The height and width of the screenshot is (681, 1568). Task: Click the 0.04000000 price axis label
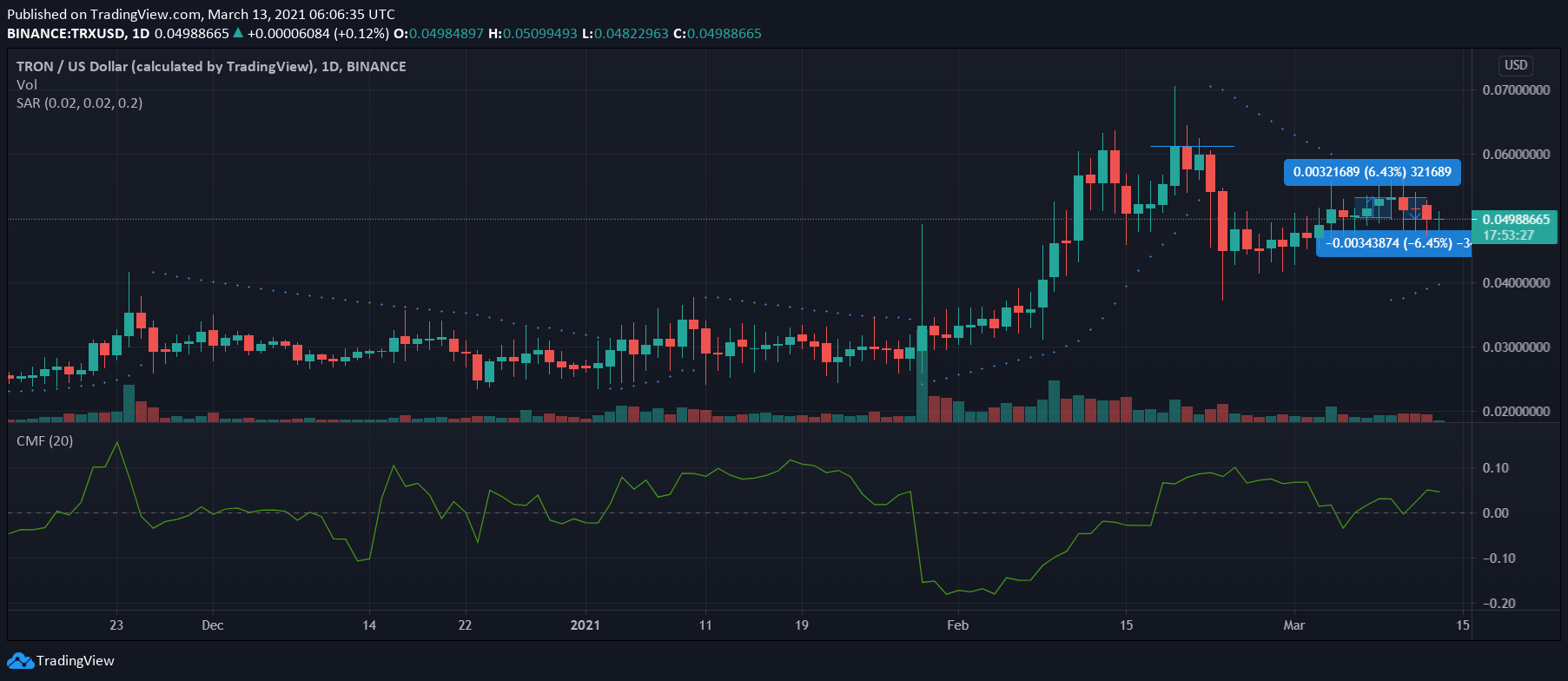[x=1516, y=283]
